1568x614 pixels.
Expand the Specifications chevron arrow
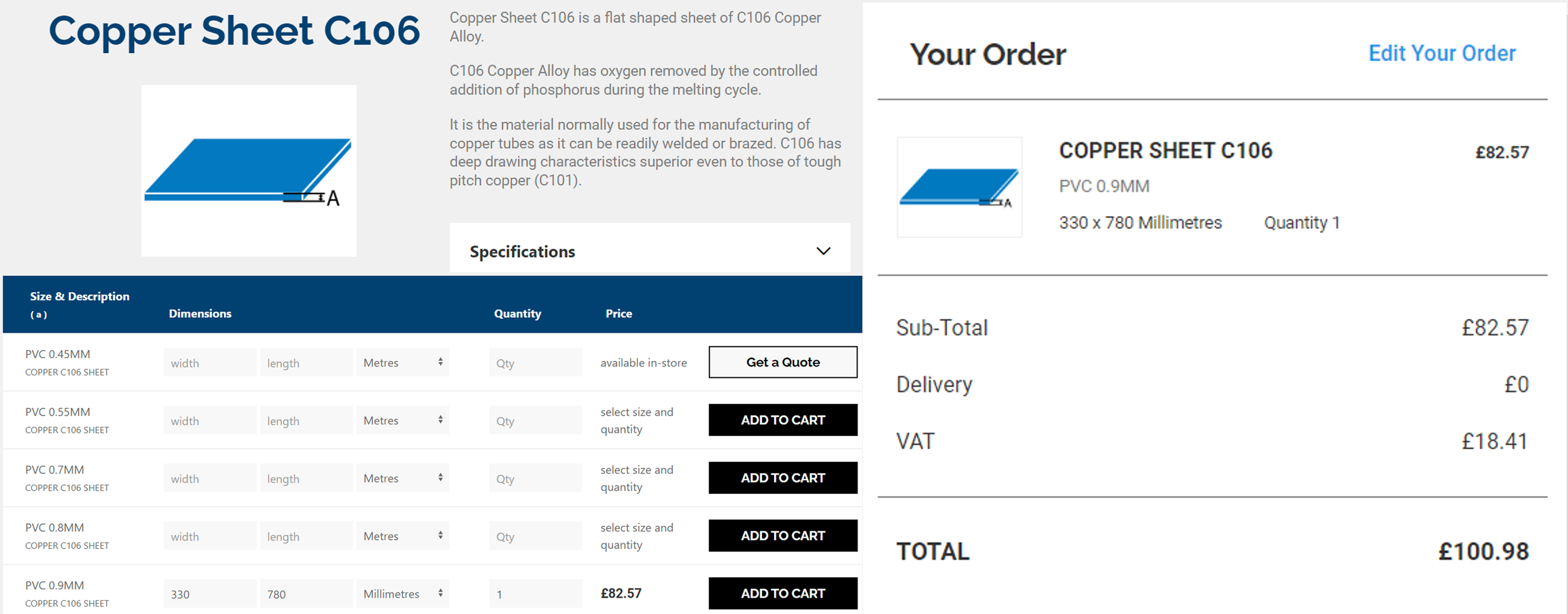(823, 251)
